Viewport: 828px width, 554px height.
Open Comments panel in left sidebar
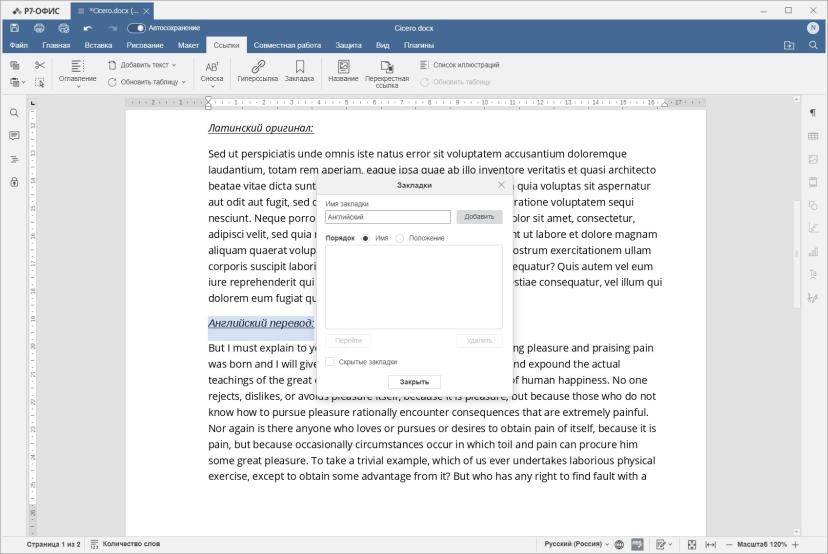[14, 136]
